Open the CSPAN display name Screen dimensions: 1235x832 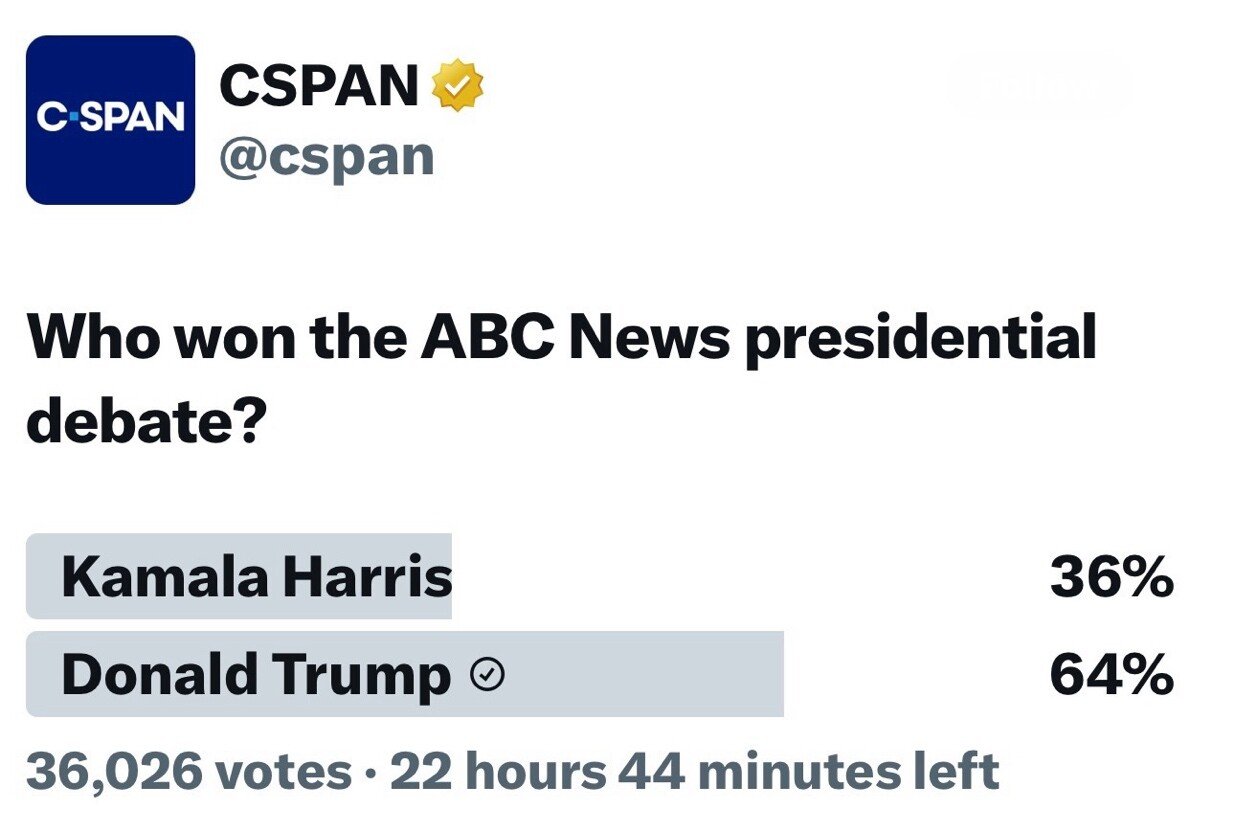pos(318,86)
